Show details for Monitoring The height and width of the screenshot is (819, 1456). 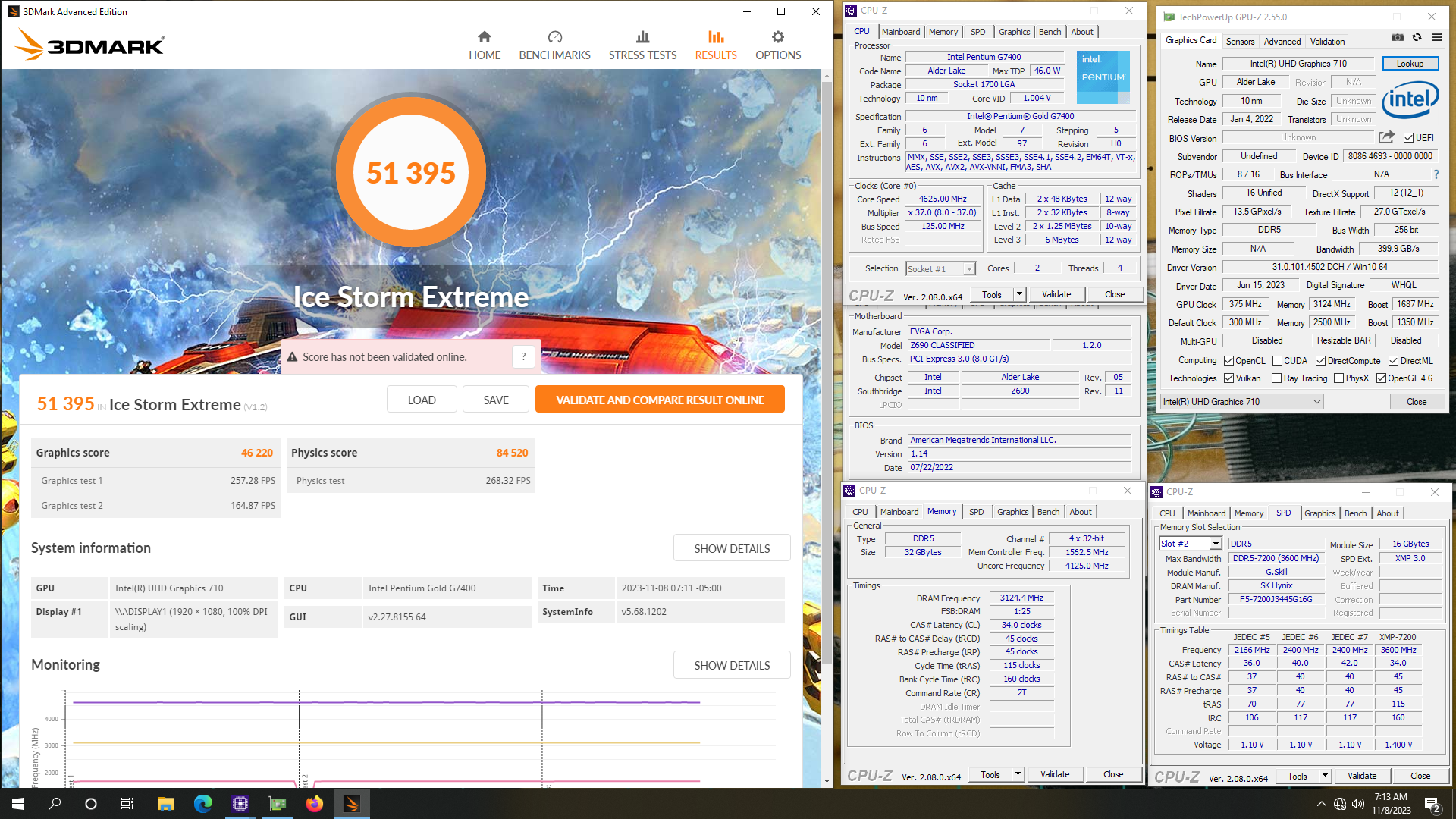click(x=732, y=665)
